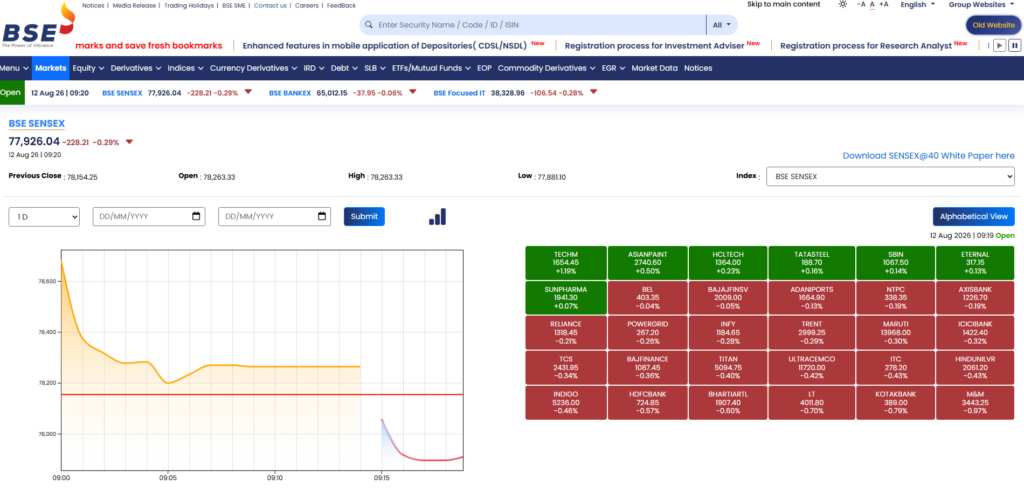Viewport: 1024px width, 492px height.
Task: Decrease font size with -A
Action: pyautogui.click(x=861, y=5)
